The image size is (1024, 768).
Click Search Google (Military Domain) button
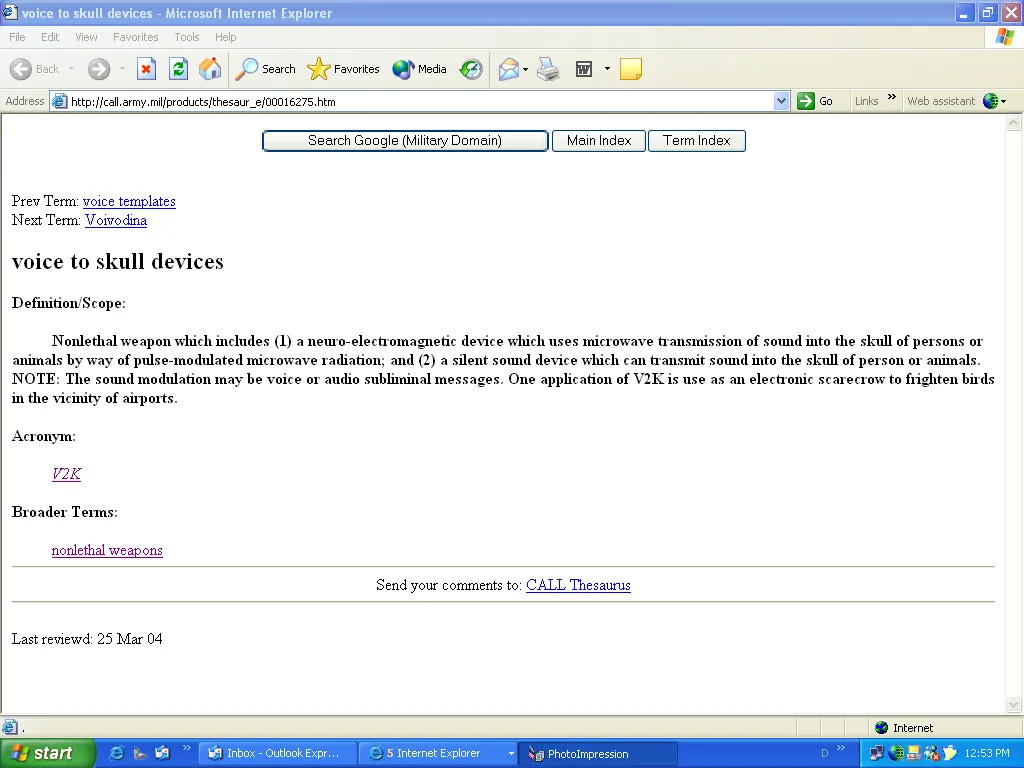(405, 140)
